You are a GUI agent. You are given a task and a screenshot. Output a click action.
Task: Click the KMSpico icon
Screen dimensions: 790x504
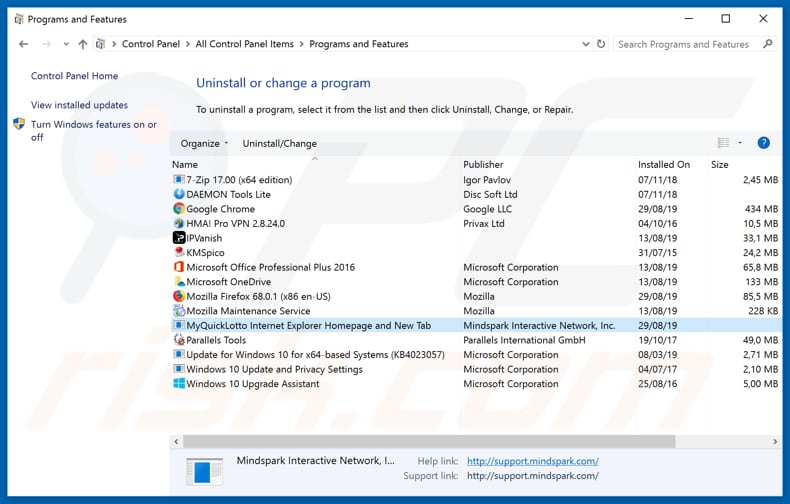pyautogui.click(x=178, y=252)
